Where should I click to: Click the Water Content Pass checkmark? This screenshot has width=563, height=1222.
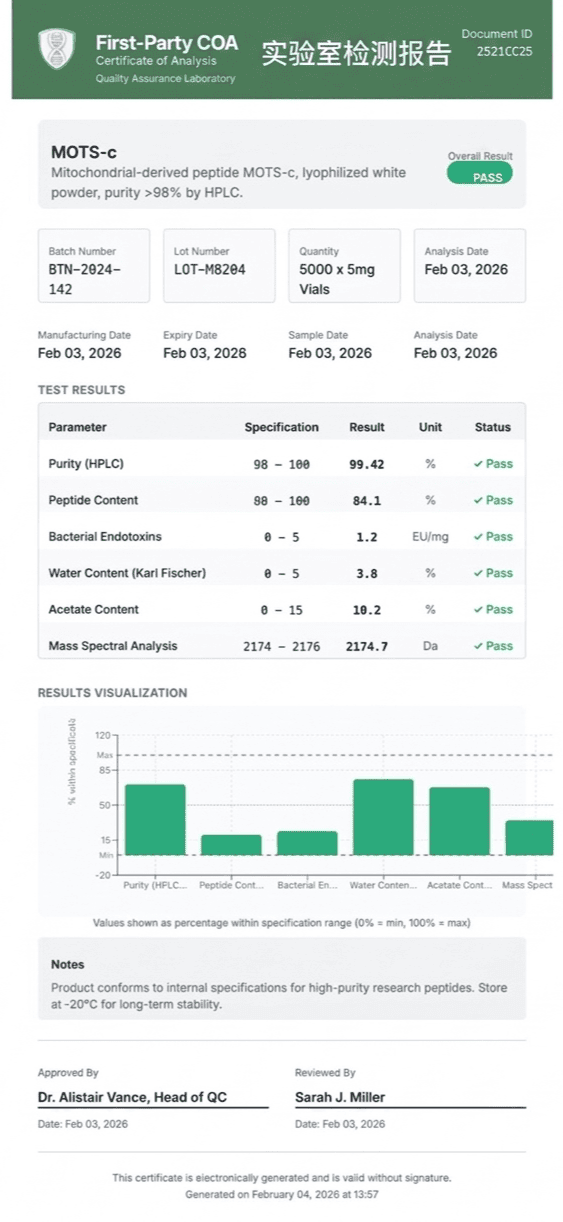coord(478,573)
